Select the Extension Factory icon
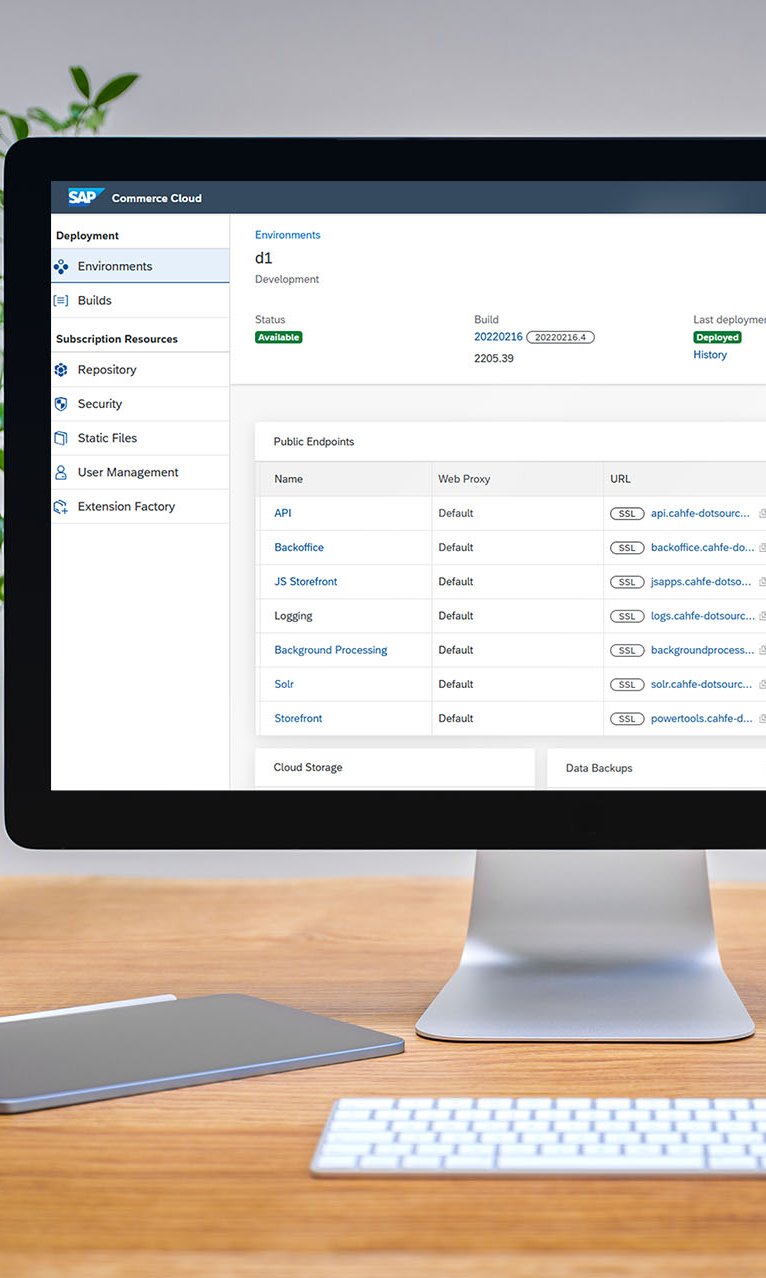Image resolution: width=766 pixels, height=1278 pixels. point(61,507)
